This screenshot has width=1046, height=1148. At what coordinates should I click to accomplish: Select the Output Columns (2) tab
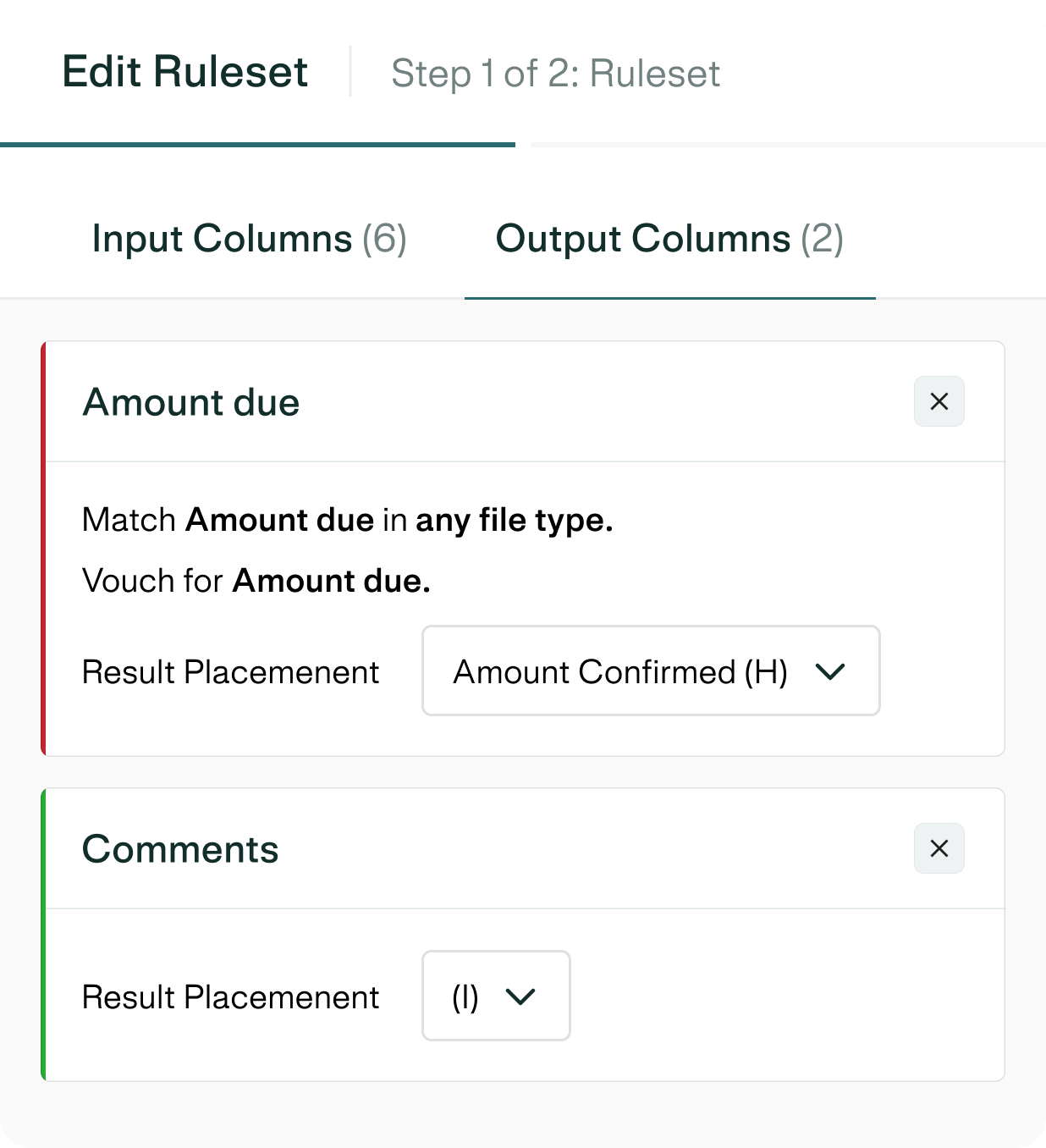click(x=669, y=239)
